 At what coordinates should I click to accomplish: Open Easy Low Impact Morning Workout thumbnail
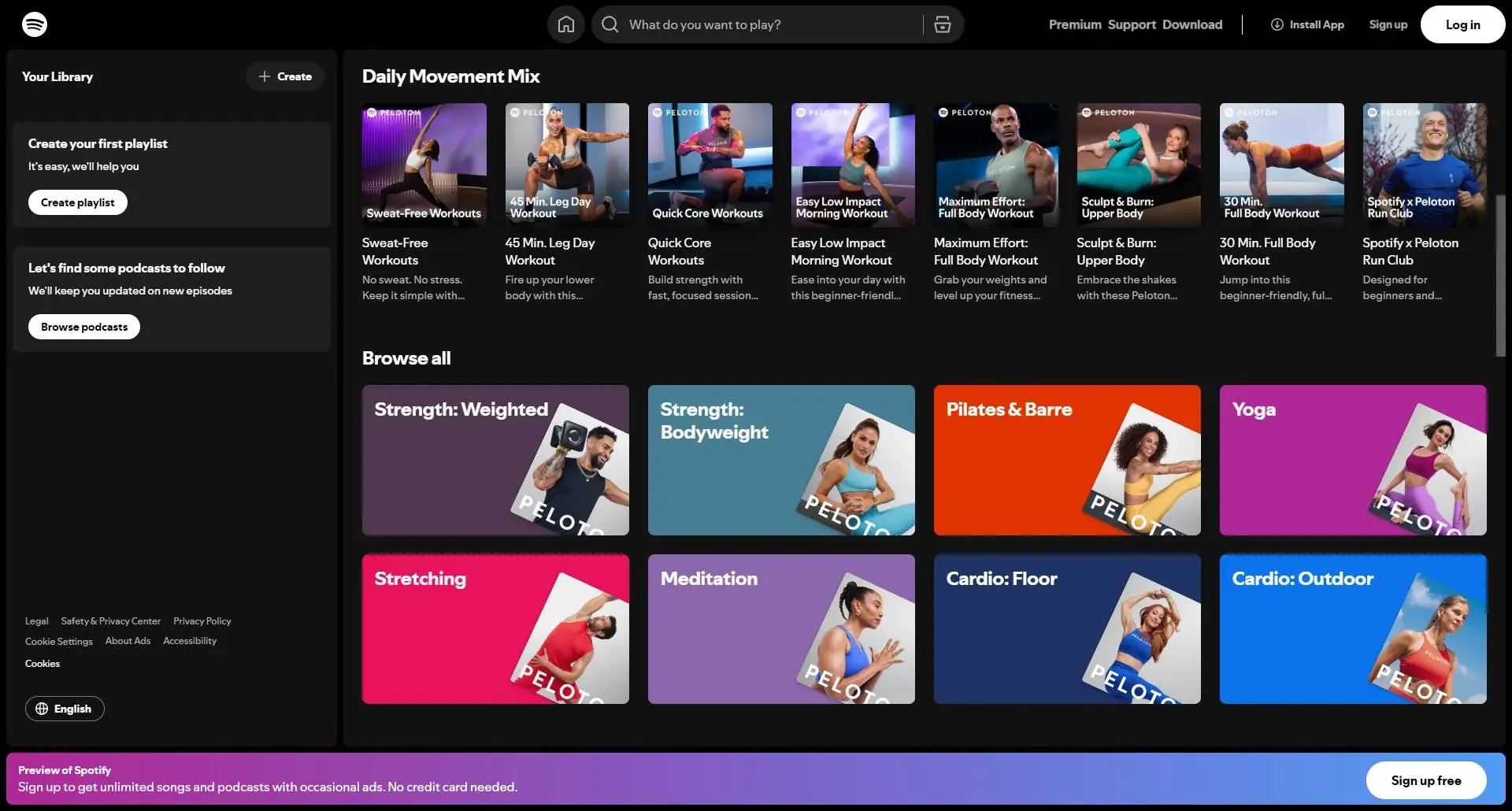coord(853,165)
